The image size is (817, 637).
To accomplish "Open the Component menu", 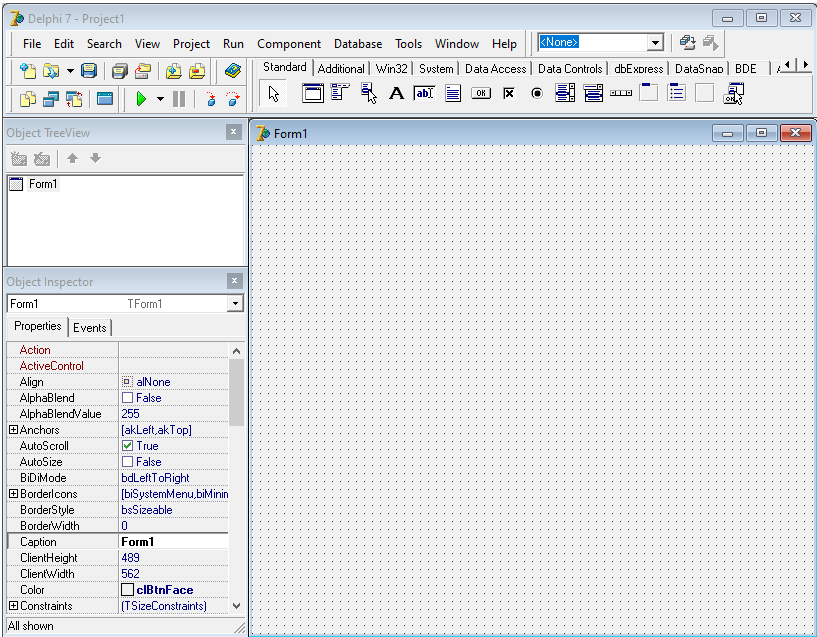I will 289,44.
